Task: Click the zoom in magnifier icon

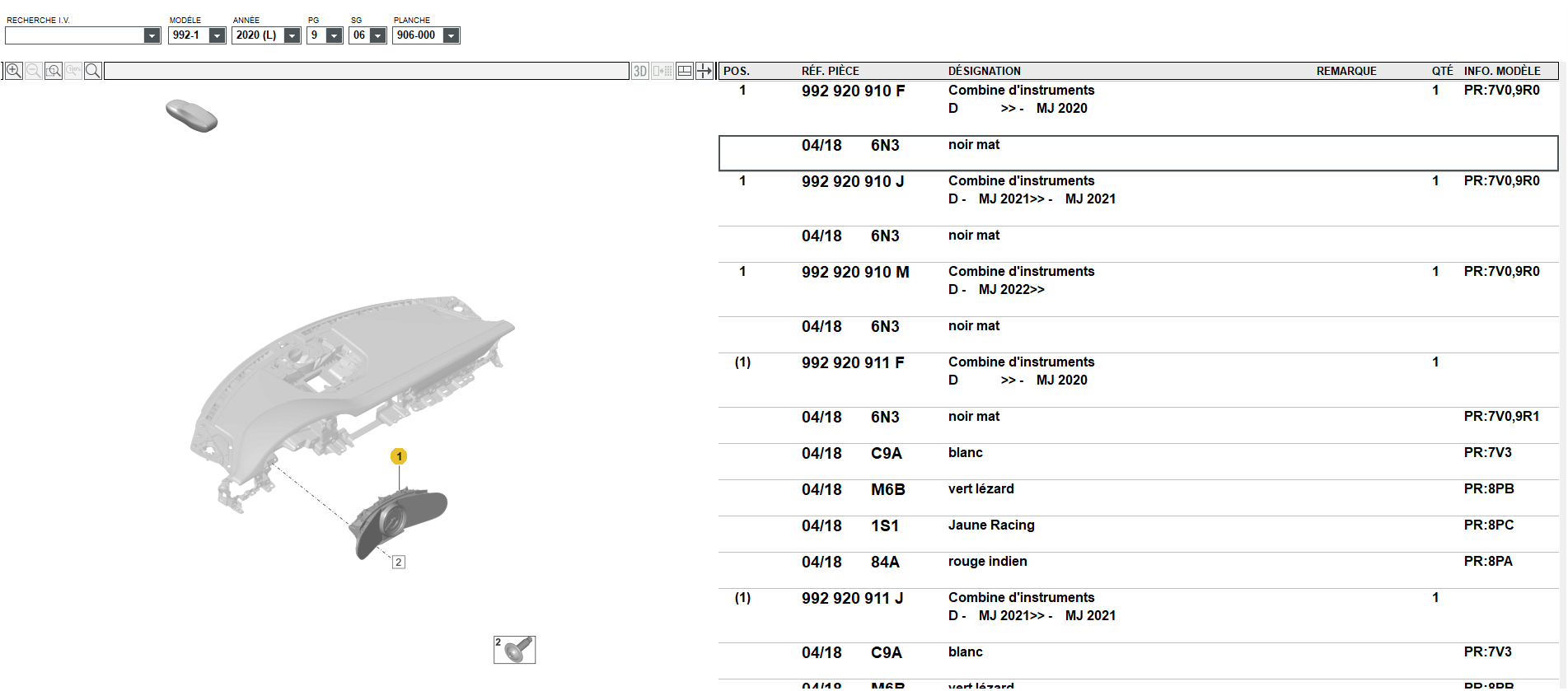Action: tap(14, 71)
